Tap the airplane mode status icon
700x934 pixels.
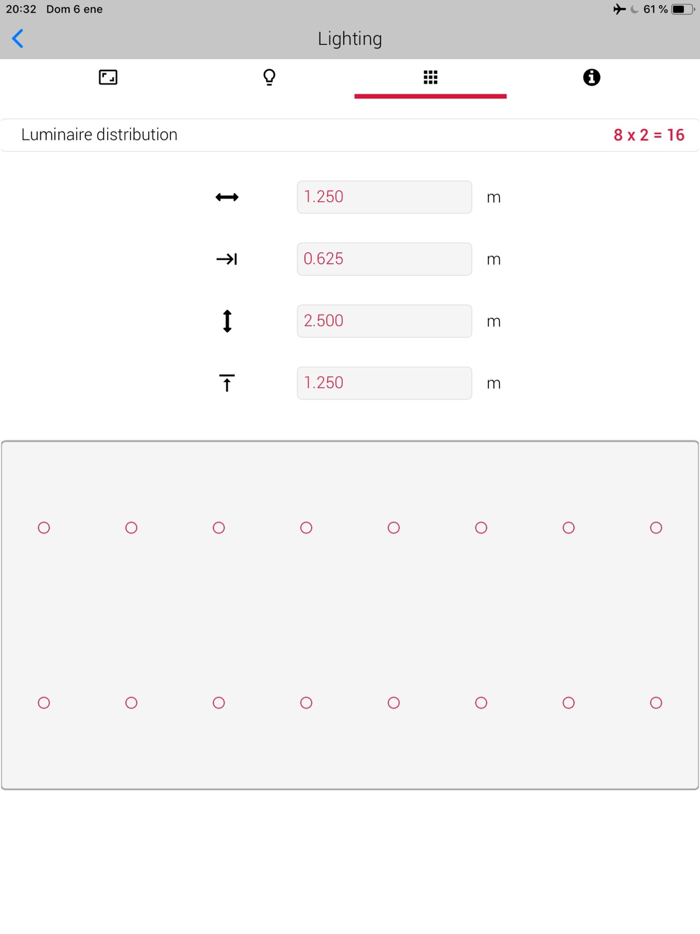621,9
